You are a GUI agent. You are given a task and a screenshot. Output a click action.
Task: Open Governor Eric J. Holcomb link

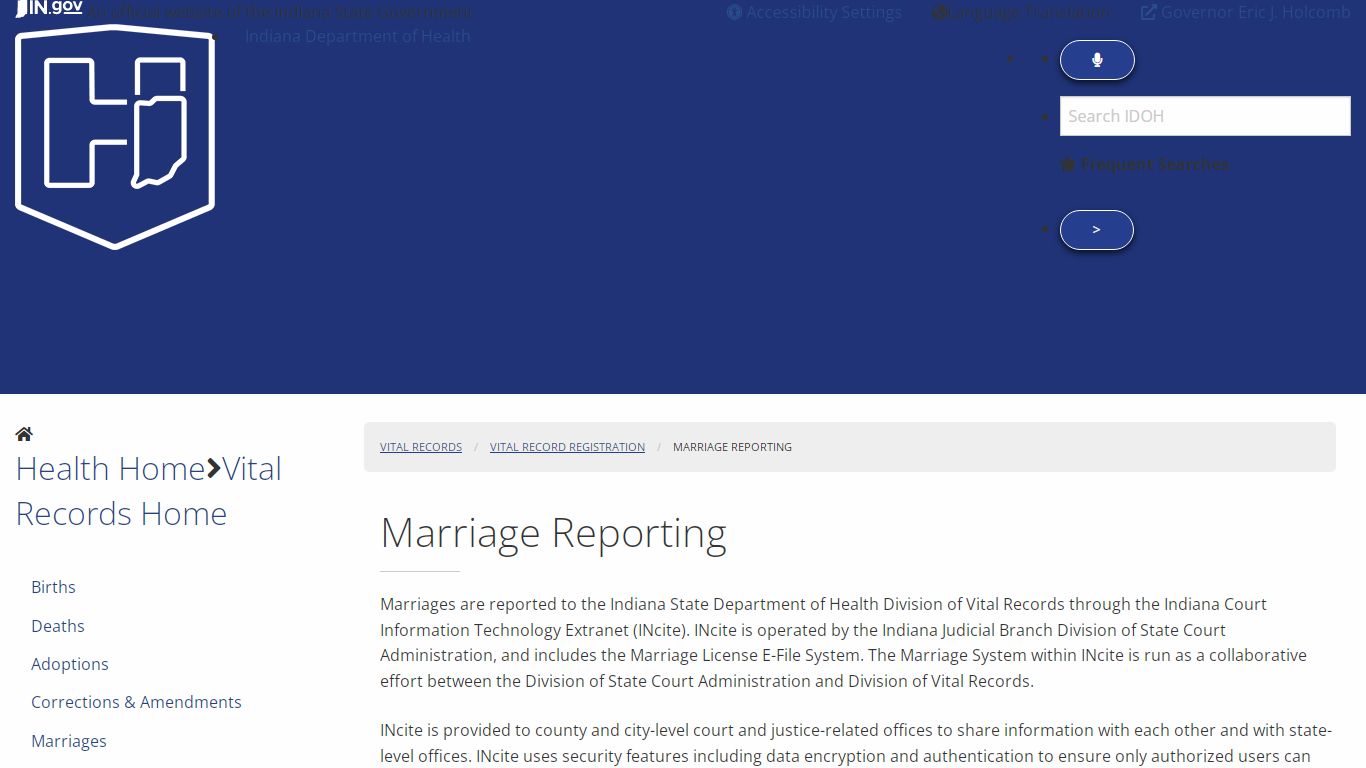tap(1246, 12)
